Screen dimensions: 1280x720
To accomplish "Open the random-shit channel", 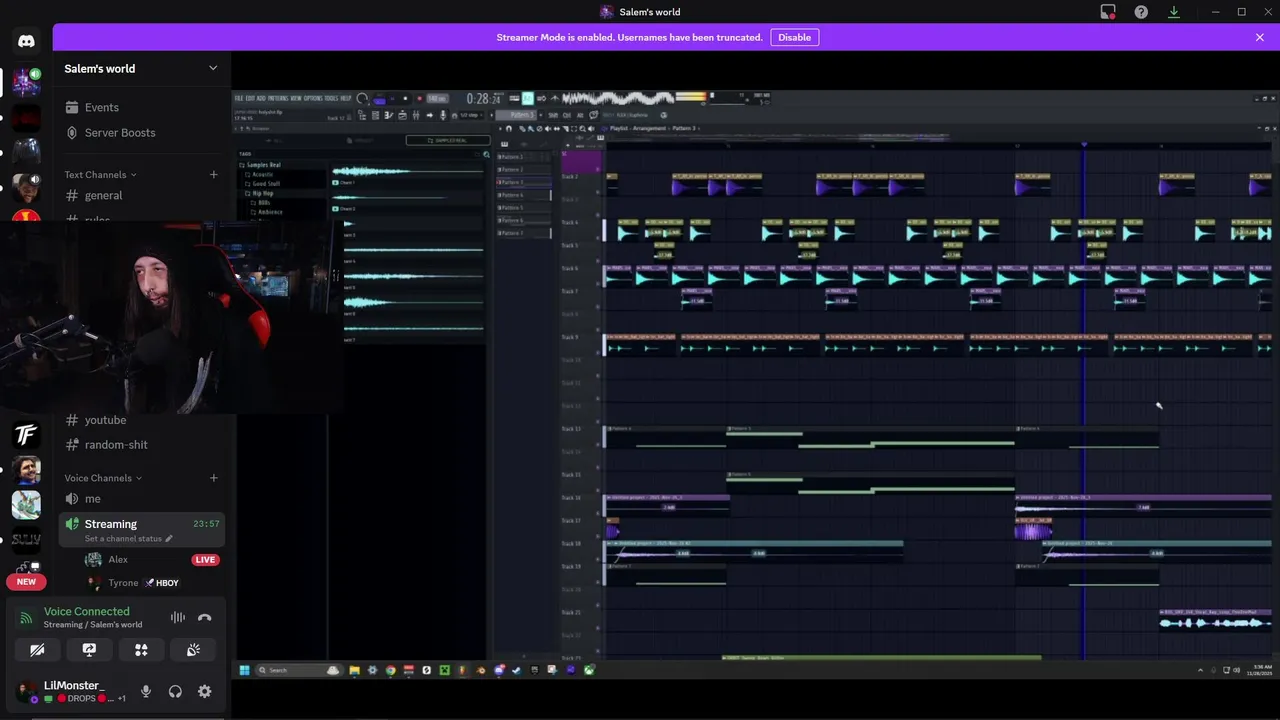I will tap(141, 444).
